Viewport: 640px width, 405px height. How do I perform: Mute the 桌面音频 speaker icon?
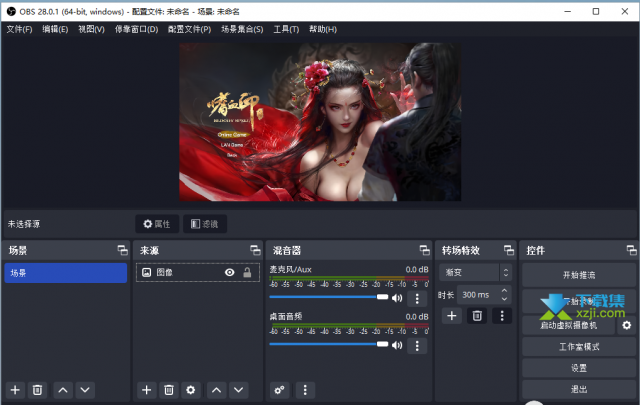[397, 345]
